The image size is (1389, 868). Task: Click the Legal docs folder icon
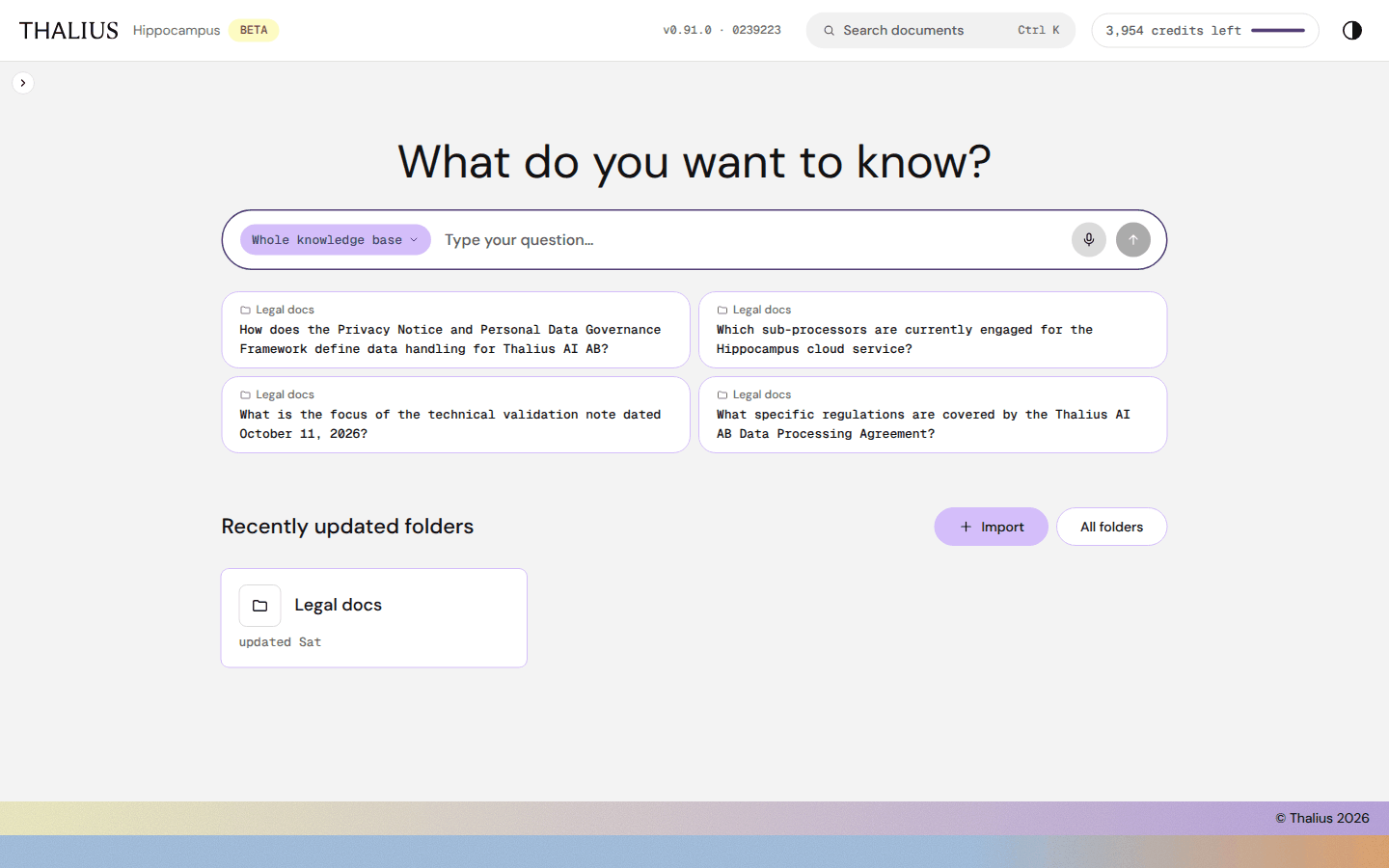tap(259, 606)
